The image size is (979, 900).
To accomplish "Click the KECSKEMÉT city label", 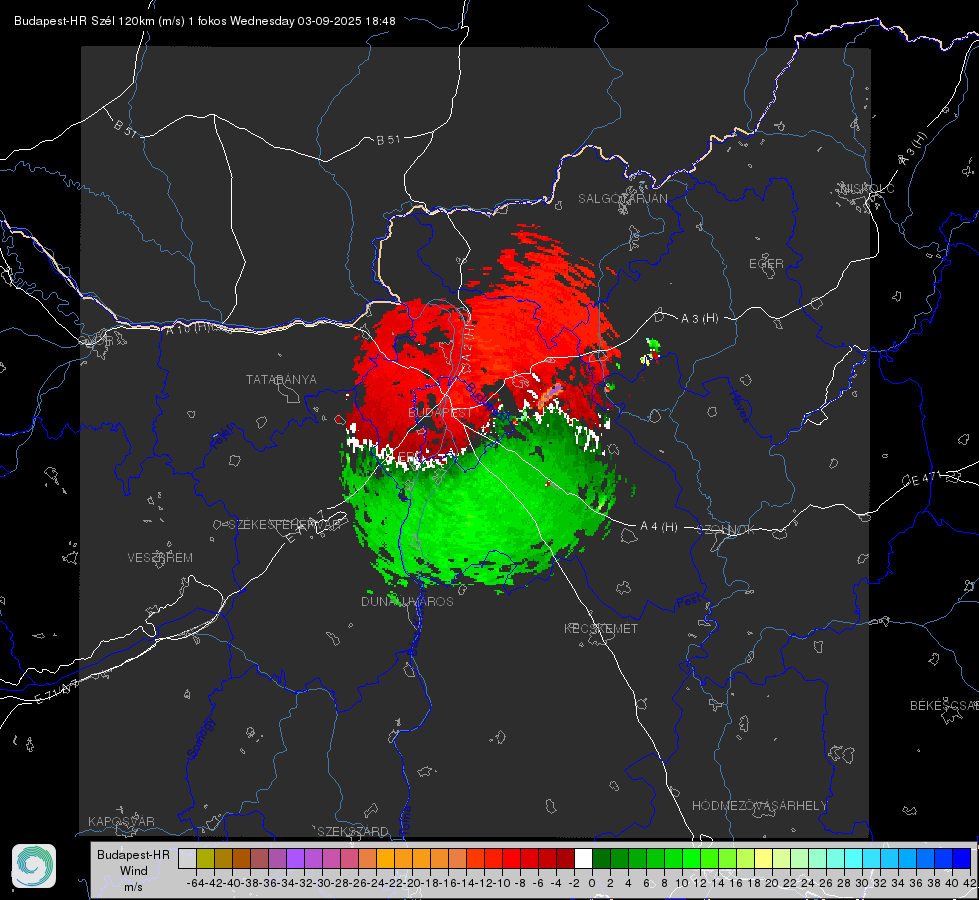I will tap(601, 628).
